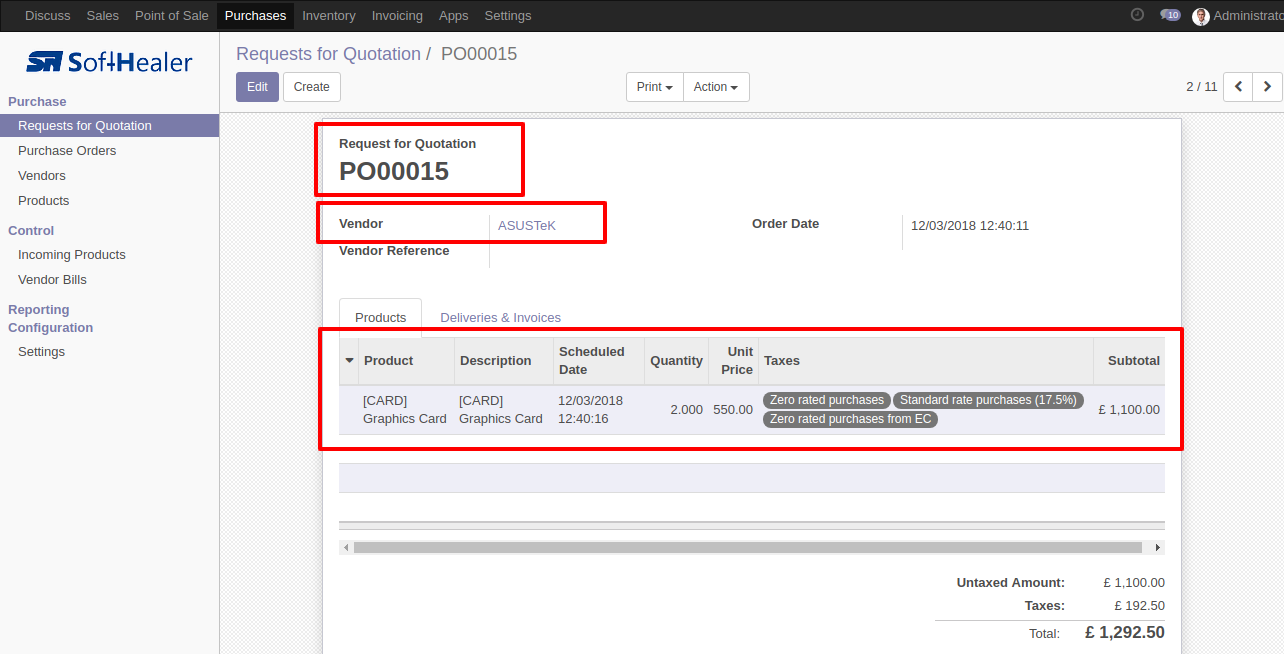Click the left arrow of horizontal scrollbar
The height and width of the screenshot is (654, 1284).
(x=346, y=548)
